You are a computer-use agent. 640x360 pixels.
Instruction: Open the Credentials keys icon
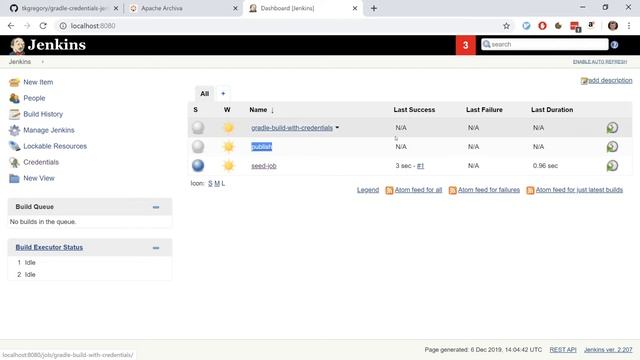[14, 162]
